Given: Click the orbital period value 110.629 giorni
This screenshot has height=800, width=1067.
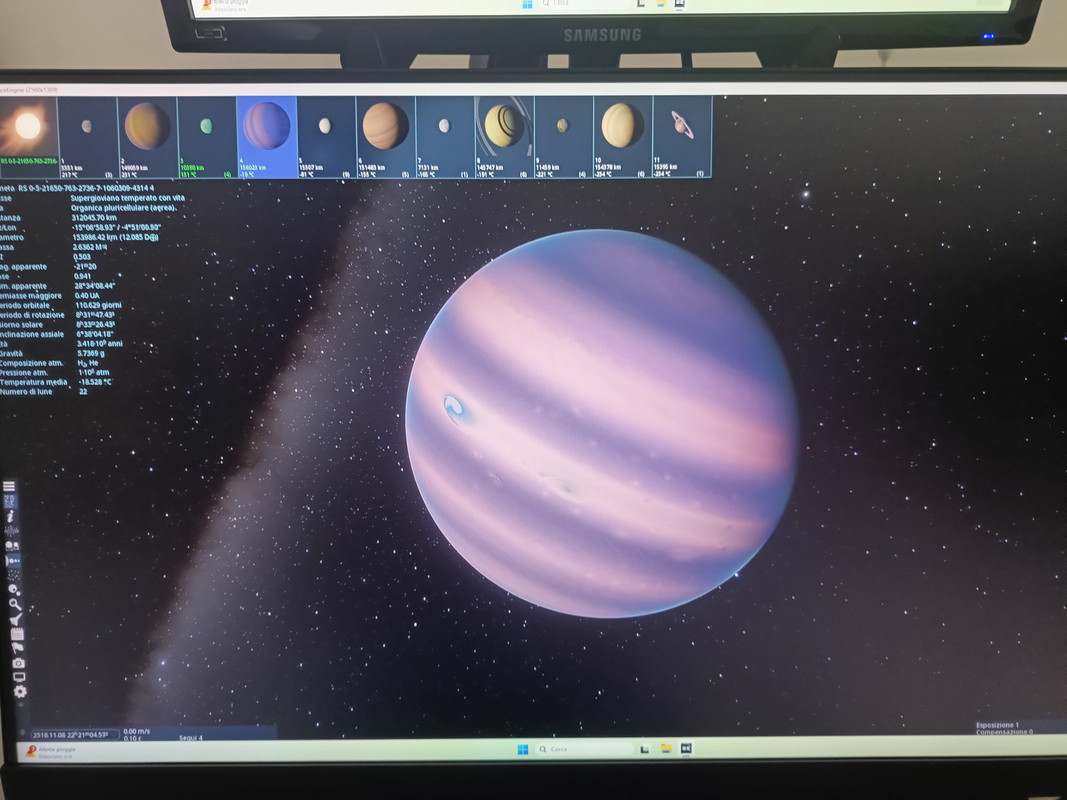Looking at the screenshot, I should [x=98, y=305].
